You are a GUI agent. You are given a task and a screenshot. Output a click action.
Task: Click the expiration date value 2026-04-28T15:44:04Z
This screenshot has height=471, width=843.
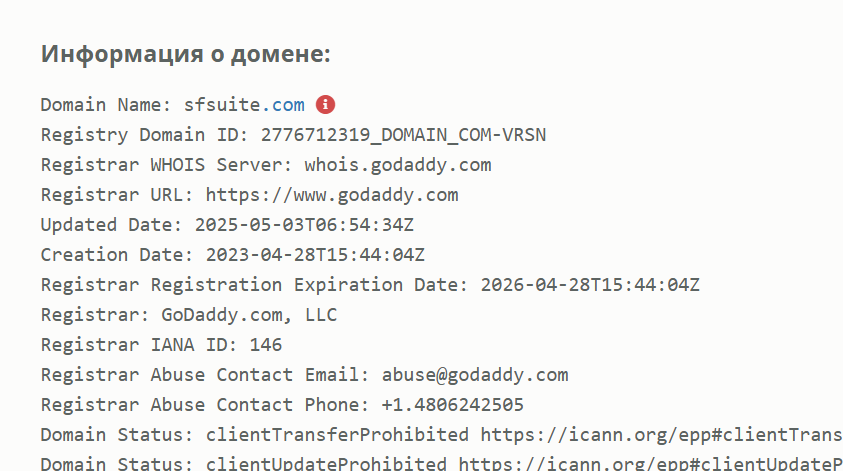click(590, 285)
